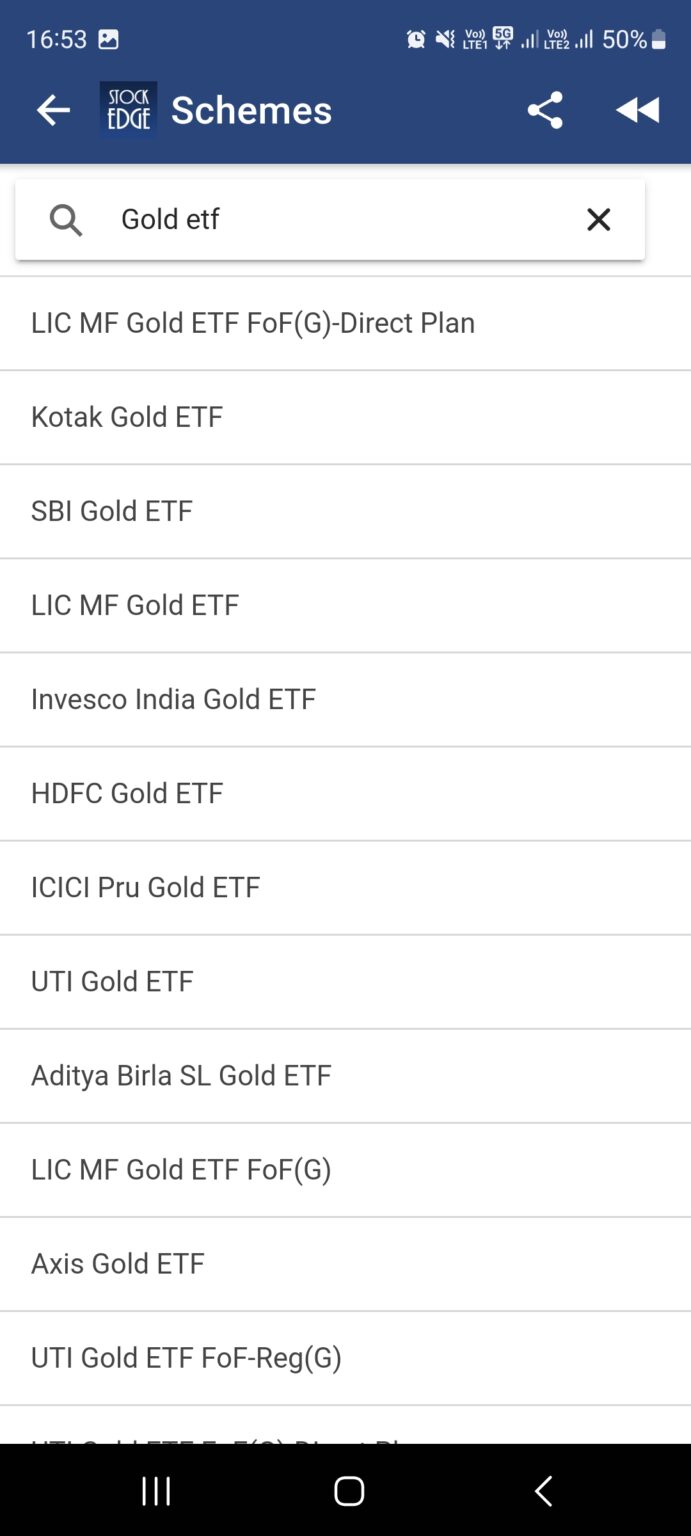
Task: Select Axis Gold ETF from the list
Action: [117, 1263]
